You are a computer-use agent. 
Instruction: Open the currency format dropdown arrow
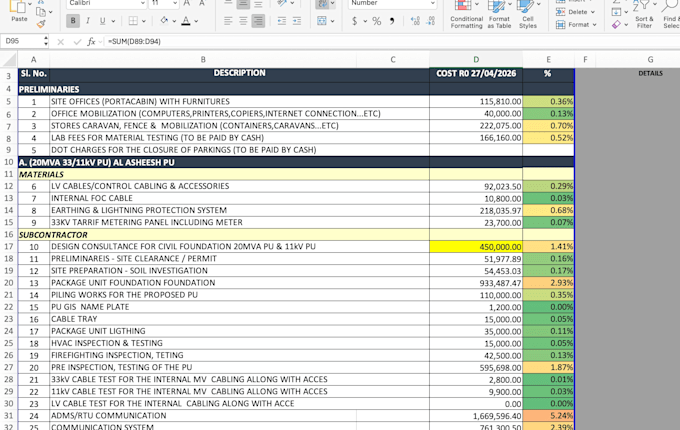(x=365, y=21)
